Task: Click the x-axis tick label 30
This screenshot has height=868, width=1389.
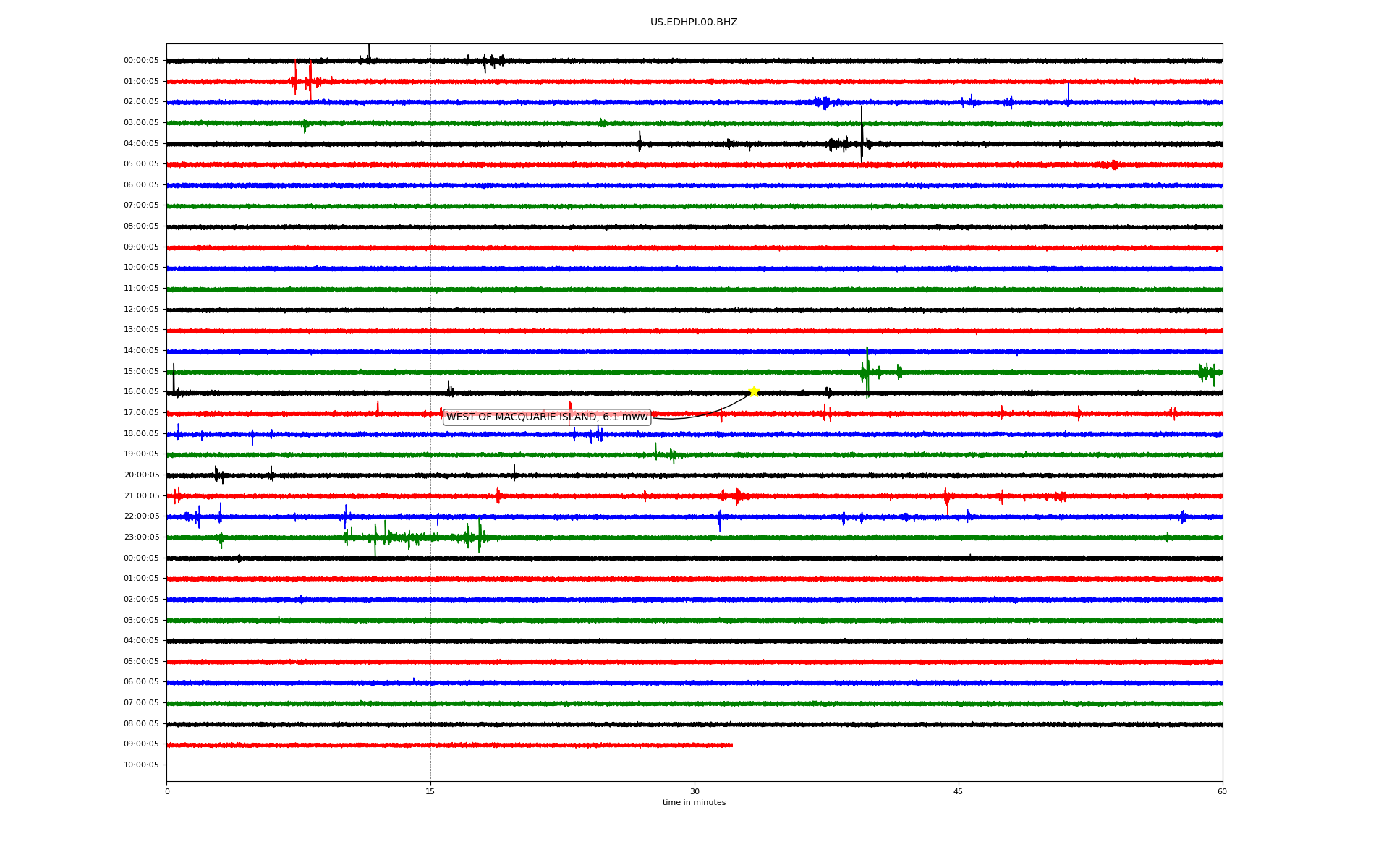Action: pyautogui.click(x=694, y=791)
